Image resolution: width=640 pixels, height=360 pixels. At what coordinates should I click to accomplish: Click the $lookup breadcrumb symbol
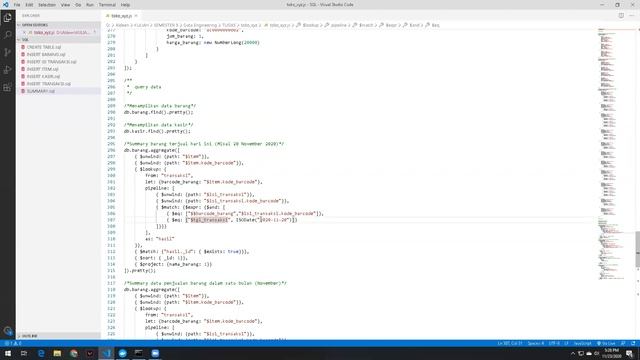(x=310, y=25)
